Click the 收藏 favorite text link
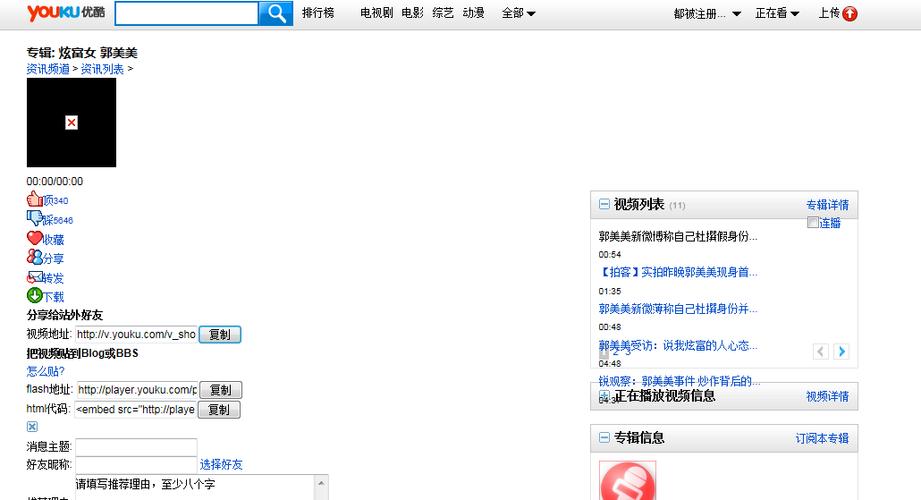Image resolution: width=921 pixels, height=500 pixels. point(53,240)
